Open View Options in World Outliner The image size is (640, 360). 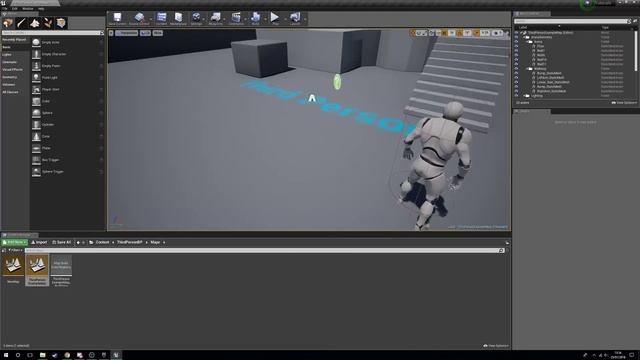click(x=624, y=102)
